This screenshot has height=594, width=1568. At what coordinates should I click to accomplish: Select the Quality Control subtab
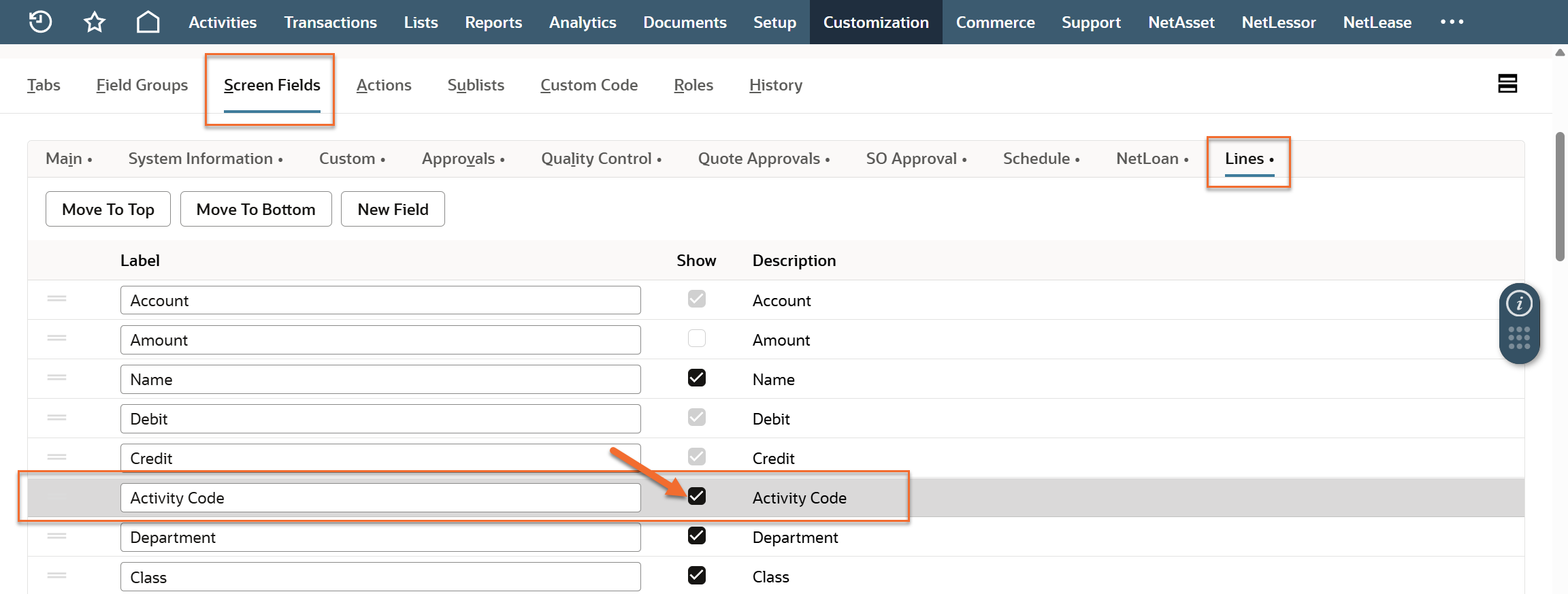[x=596, y=159]
